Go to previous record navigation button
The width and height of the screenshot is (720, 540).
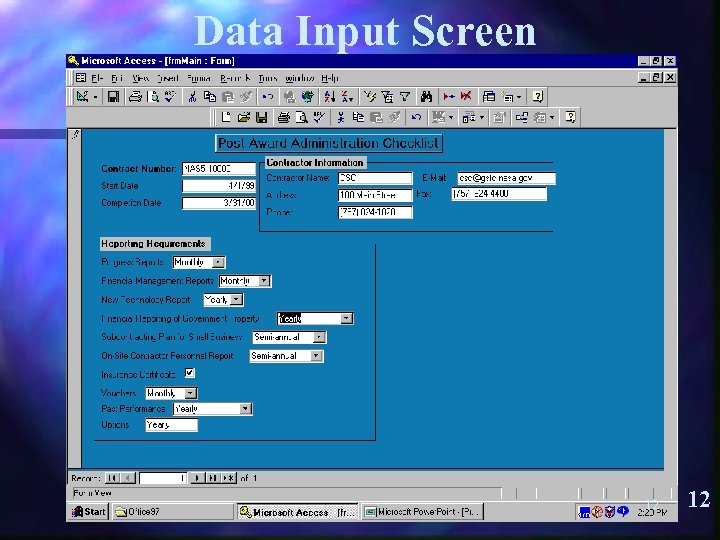point(128,478)
